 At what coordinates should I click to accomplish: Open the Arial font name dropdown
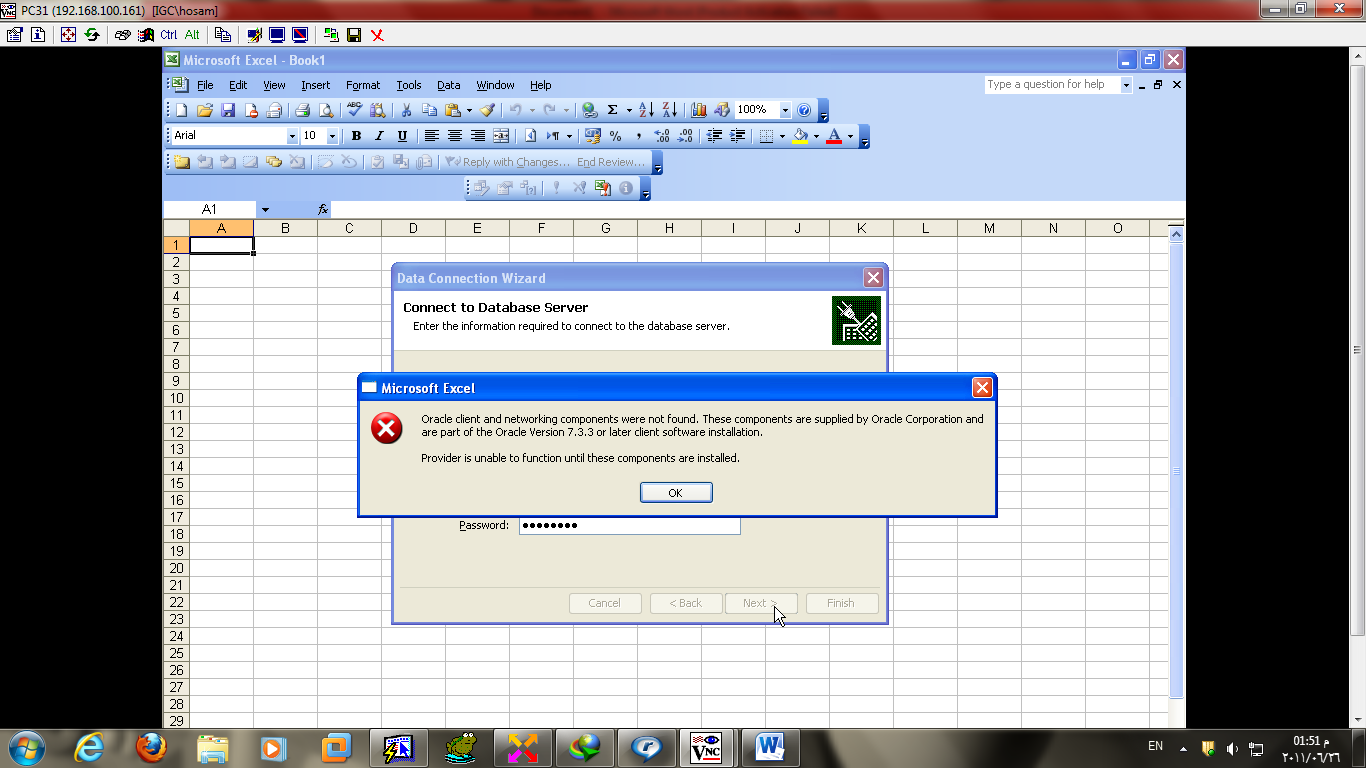click(x=292, y=136)
